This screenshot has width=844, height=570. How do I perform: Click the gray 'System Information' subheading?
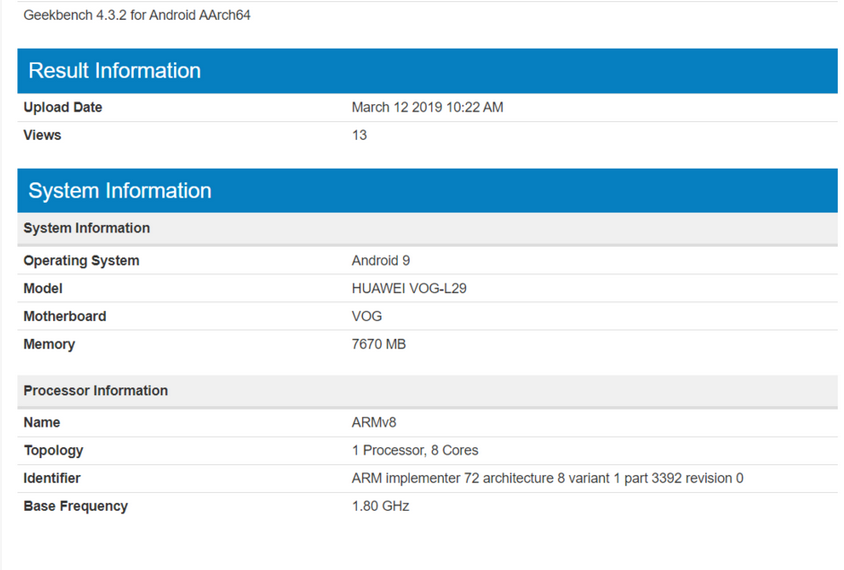(x=427, y=228)
